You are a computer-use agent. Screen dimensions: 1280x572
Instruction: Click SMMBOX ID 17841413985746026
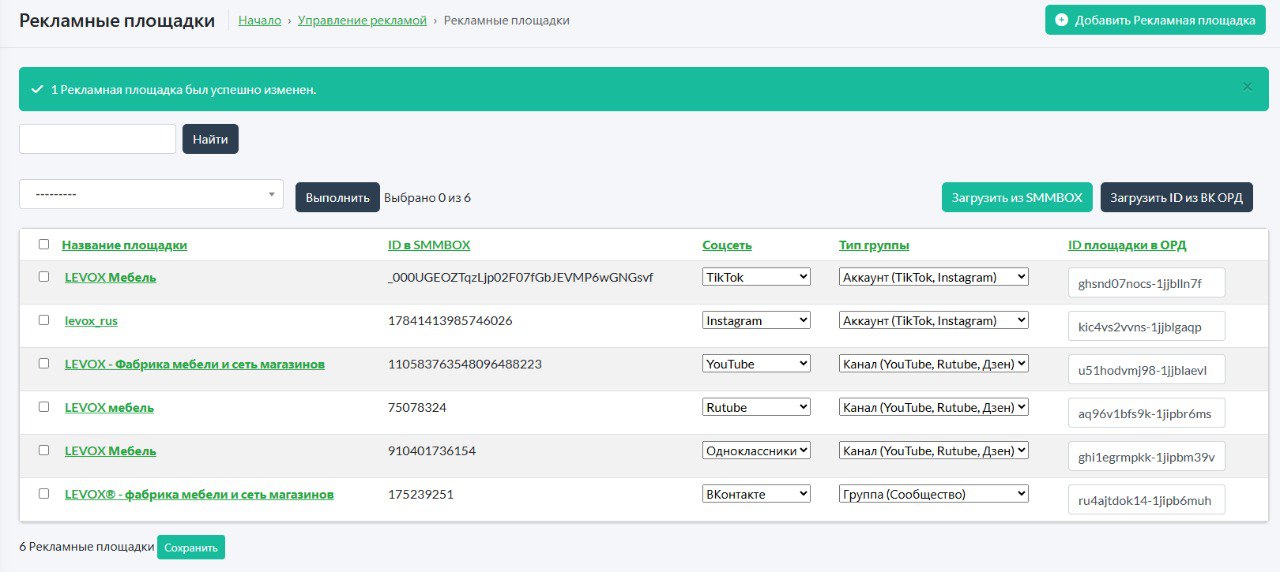point(450,321)
